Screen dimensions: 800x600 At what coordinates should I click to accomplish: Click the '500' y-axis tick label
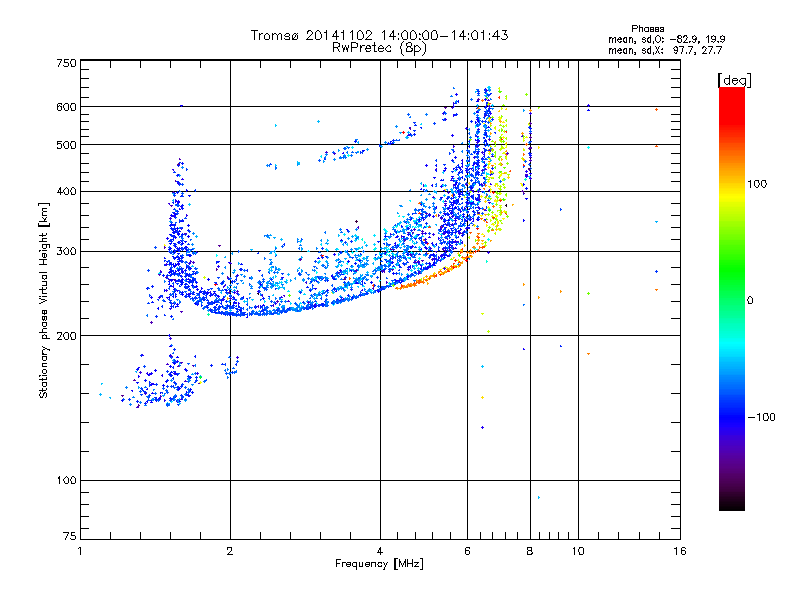click(x=66, y=145)
